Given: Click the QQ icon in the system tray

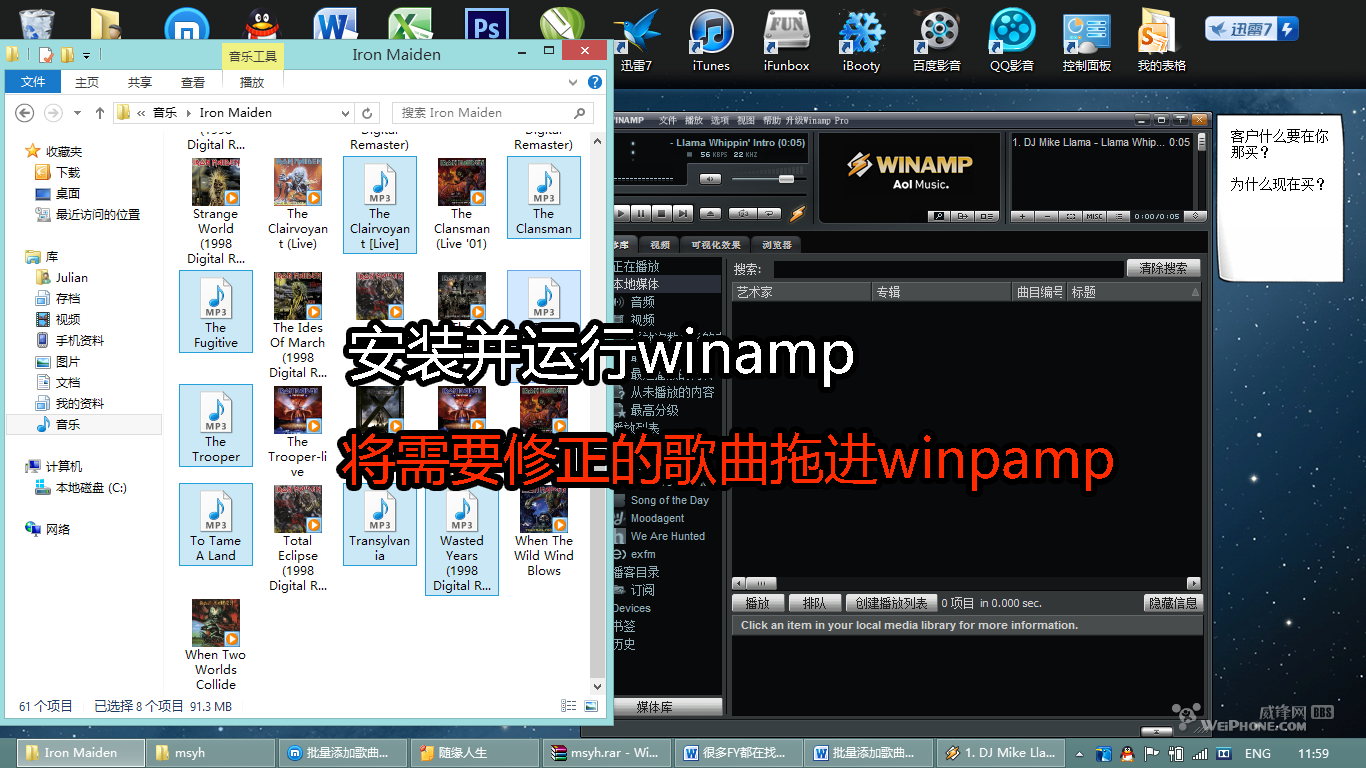Looking at the screenshot, I should click(1127, 753).
